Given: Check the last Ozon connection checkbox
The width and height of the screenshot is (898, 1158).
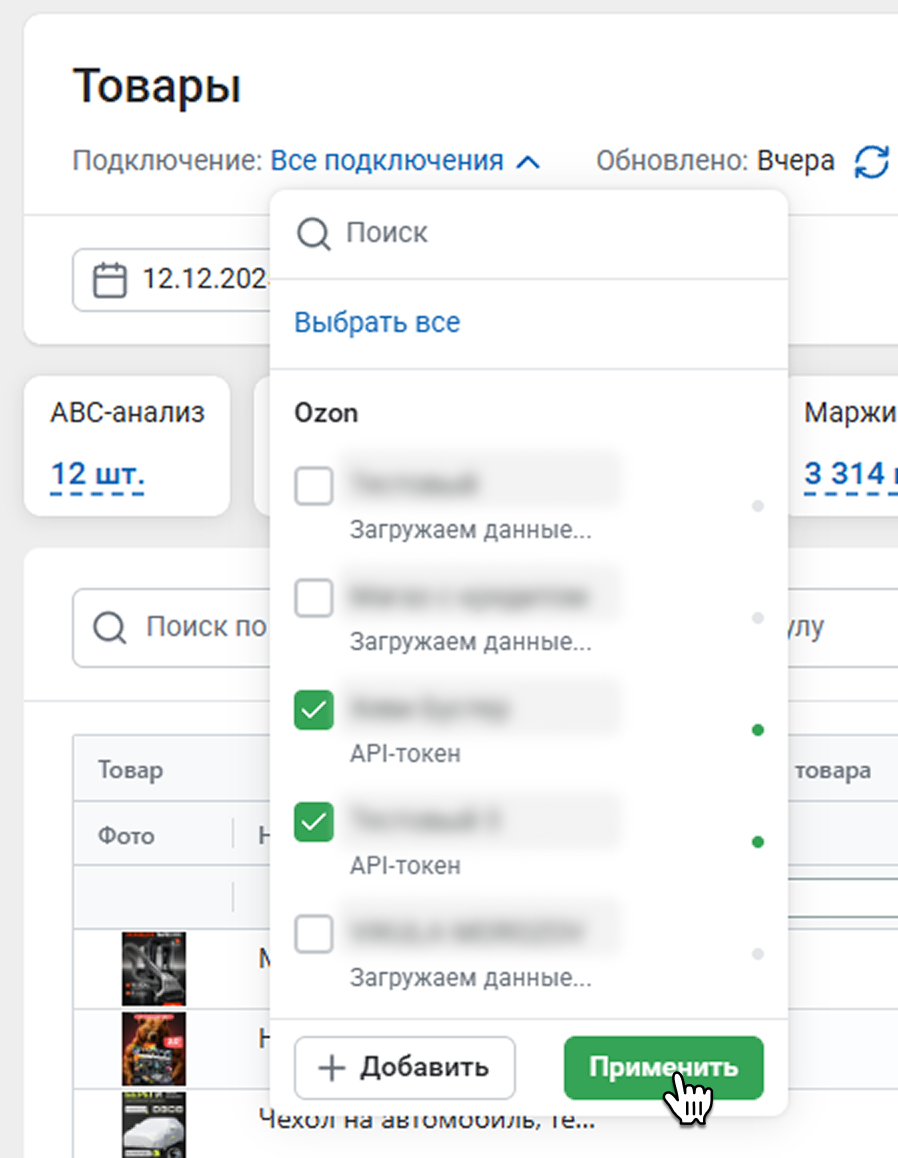Looking at the screenshot, I should pos(314,934).
